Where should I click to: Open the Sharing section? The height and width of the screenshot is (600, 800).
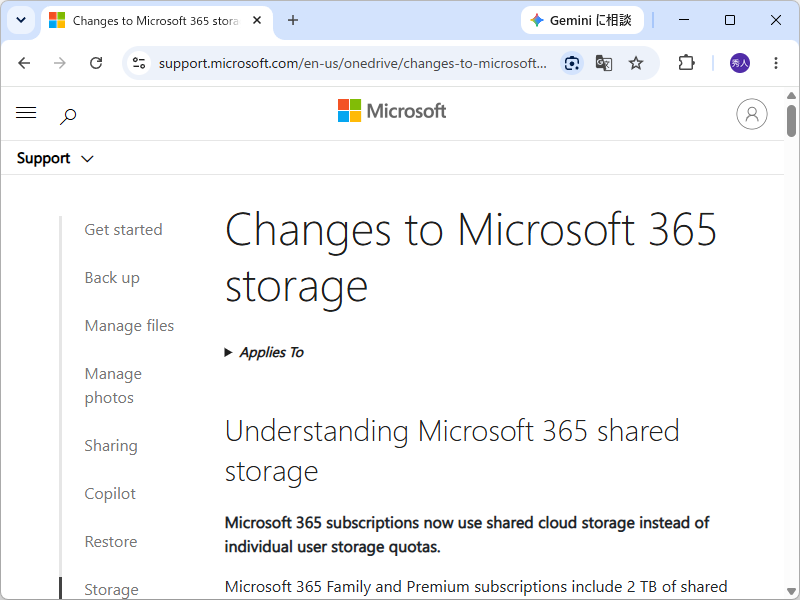[111, 445]
